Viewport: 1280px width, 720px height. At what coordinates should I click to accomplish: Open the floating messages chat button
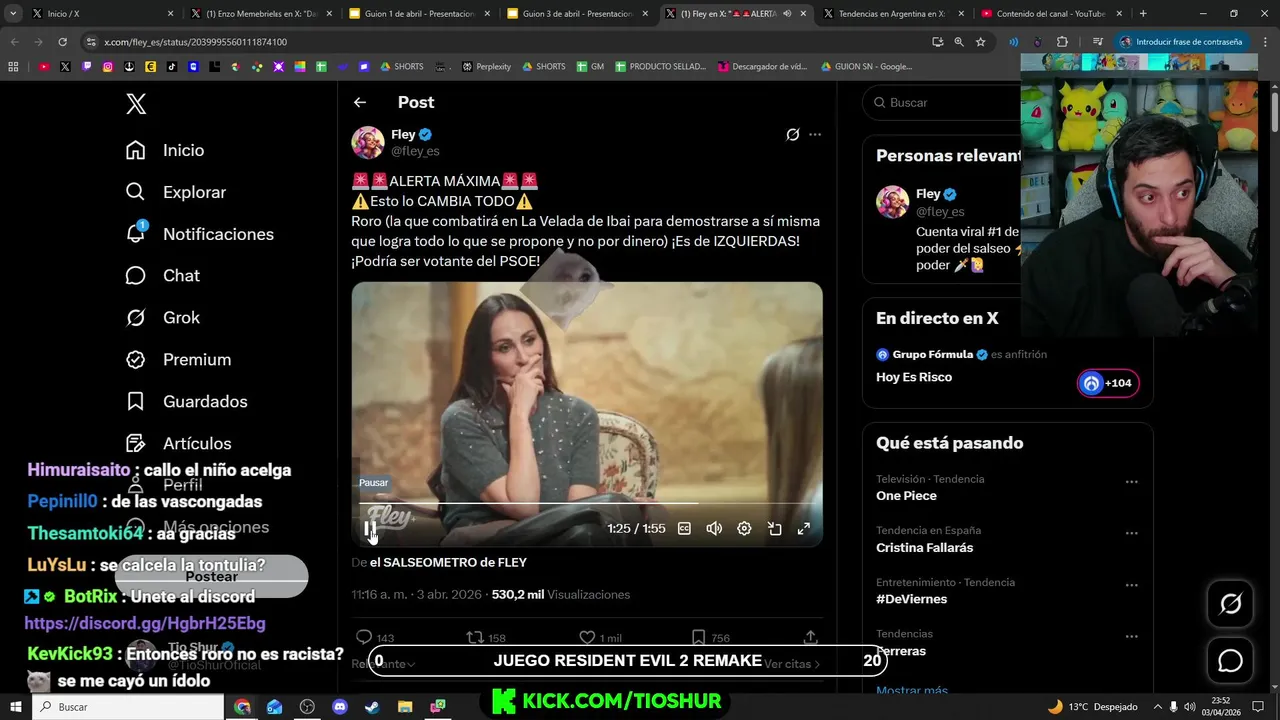point(1230,661)
